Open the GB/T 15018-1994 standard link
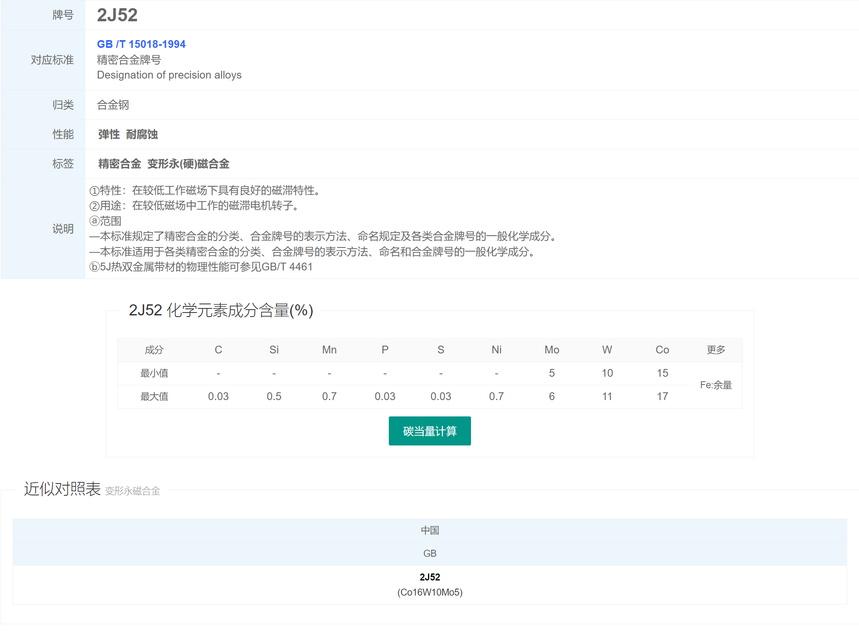 [x=141, y=44]
